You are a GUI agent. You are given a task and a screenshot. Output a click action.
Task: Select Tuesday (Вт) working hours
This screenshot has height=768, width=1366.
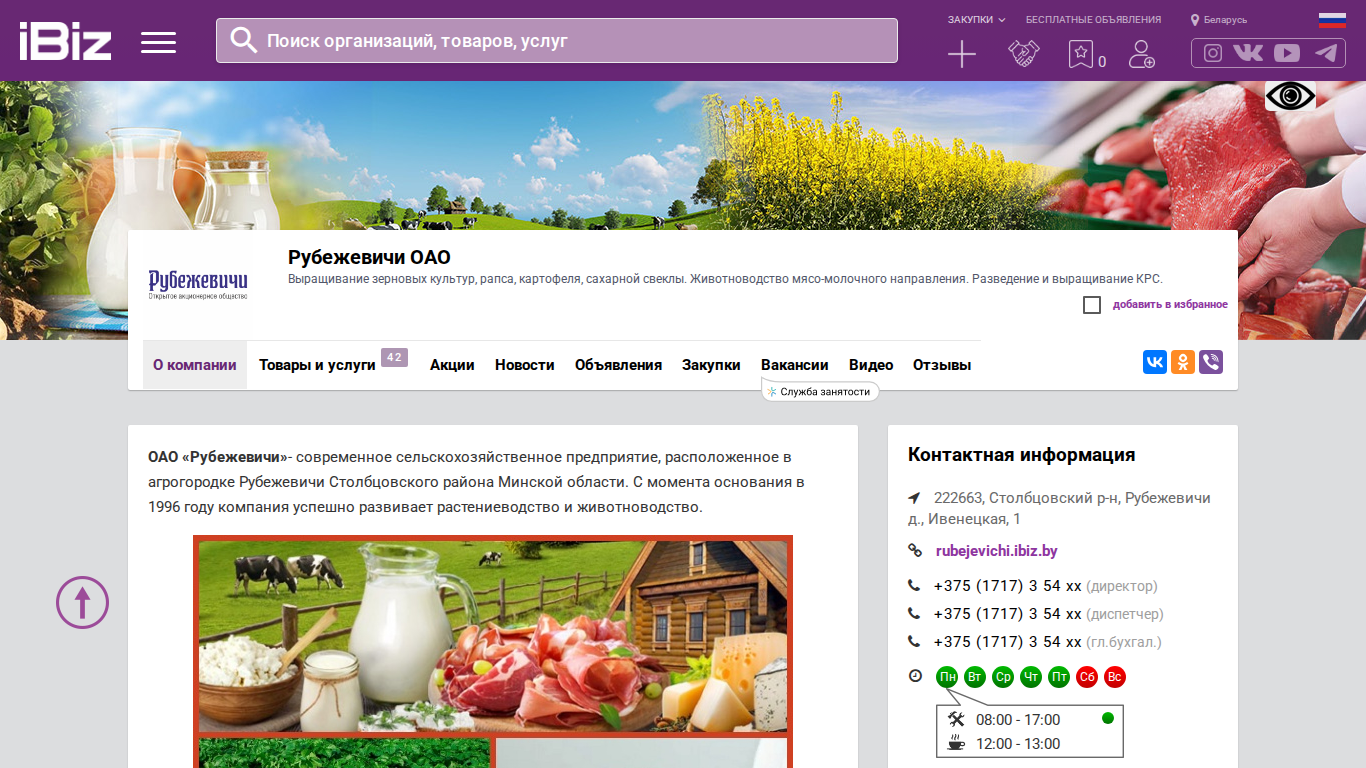point(975,677)
